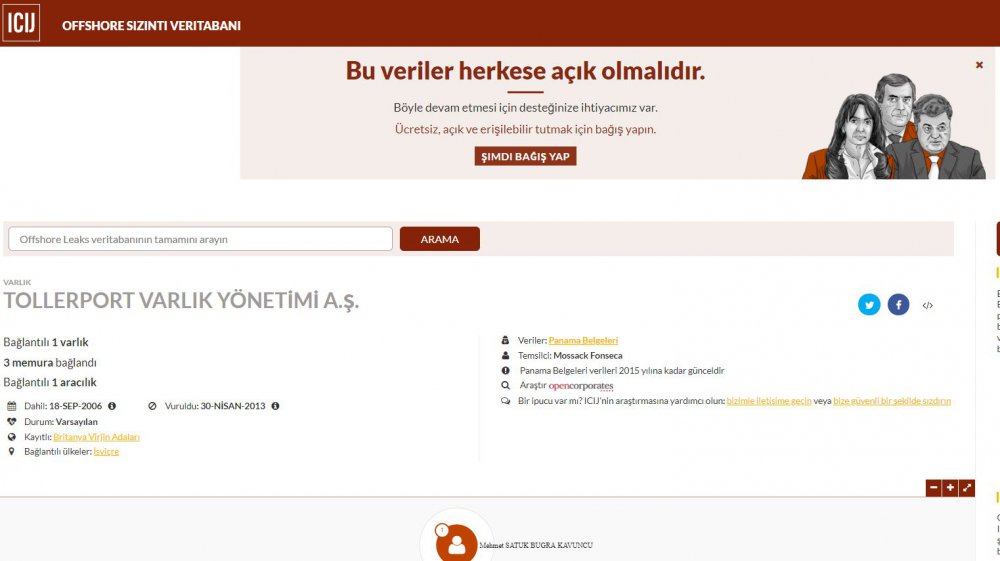Zoom in the graph with plus button
This screenshot has height=561, width=1000.
950,488
